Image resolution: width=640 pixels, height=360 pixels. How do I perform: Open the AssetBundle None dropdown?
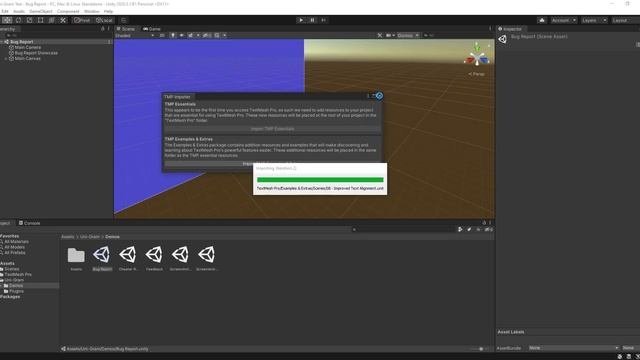[x=573, y=348]
